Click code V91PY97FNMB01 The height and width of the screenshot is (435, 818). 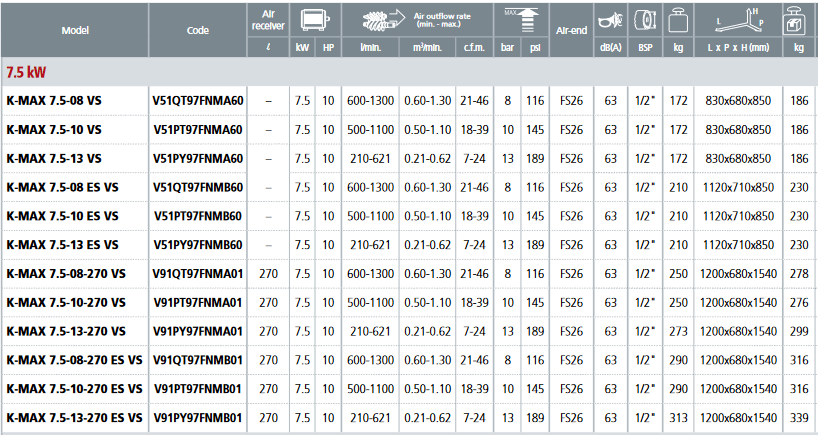[198, 418]
